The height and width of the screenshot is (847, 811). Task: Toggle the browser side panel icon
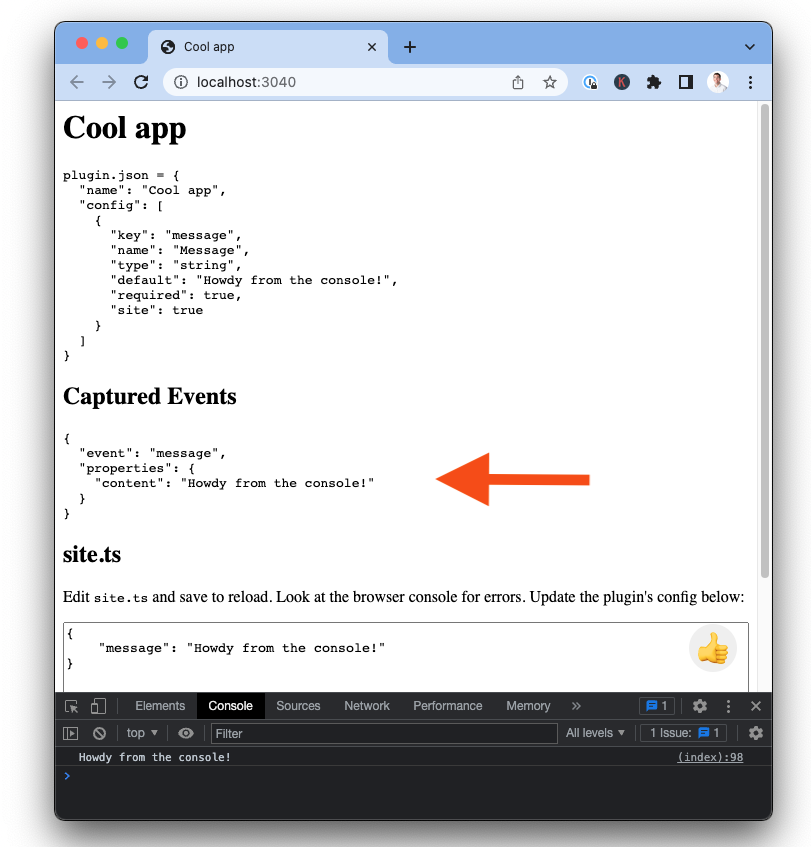[x=686, y=82]
